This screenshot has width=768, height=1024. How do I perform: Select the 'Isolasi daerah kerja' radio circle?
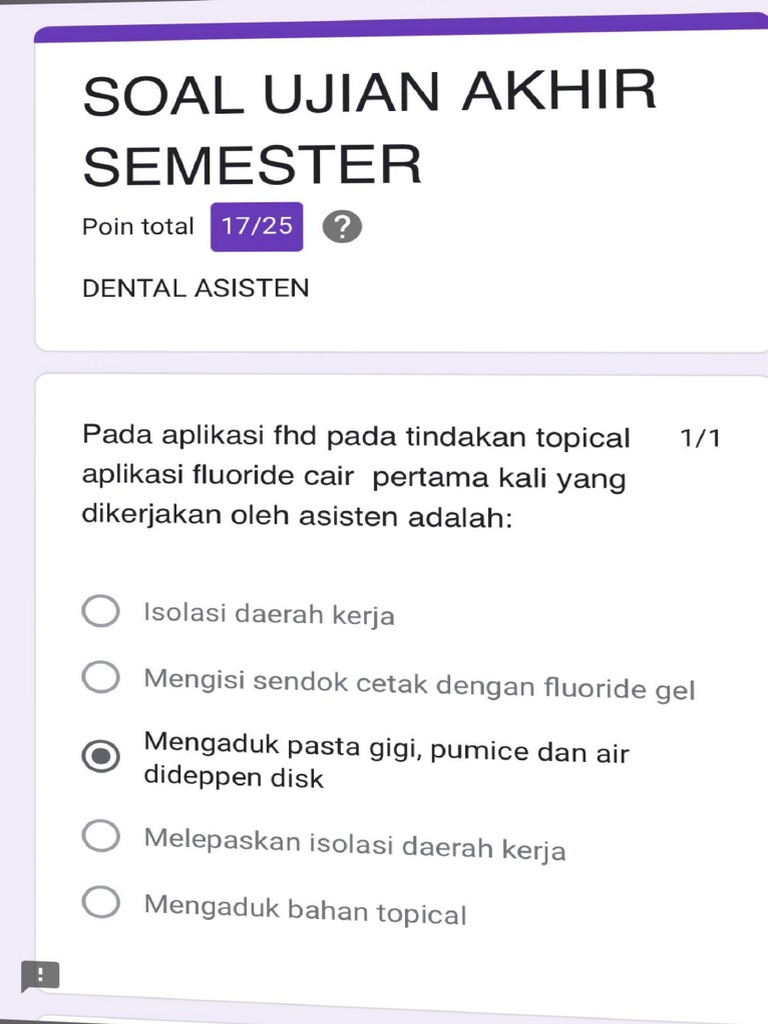coord(101,611)
